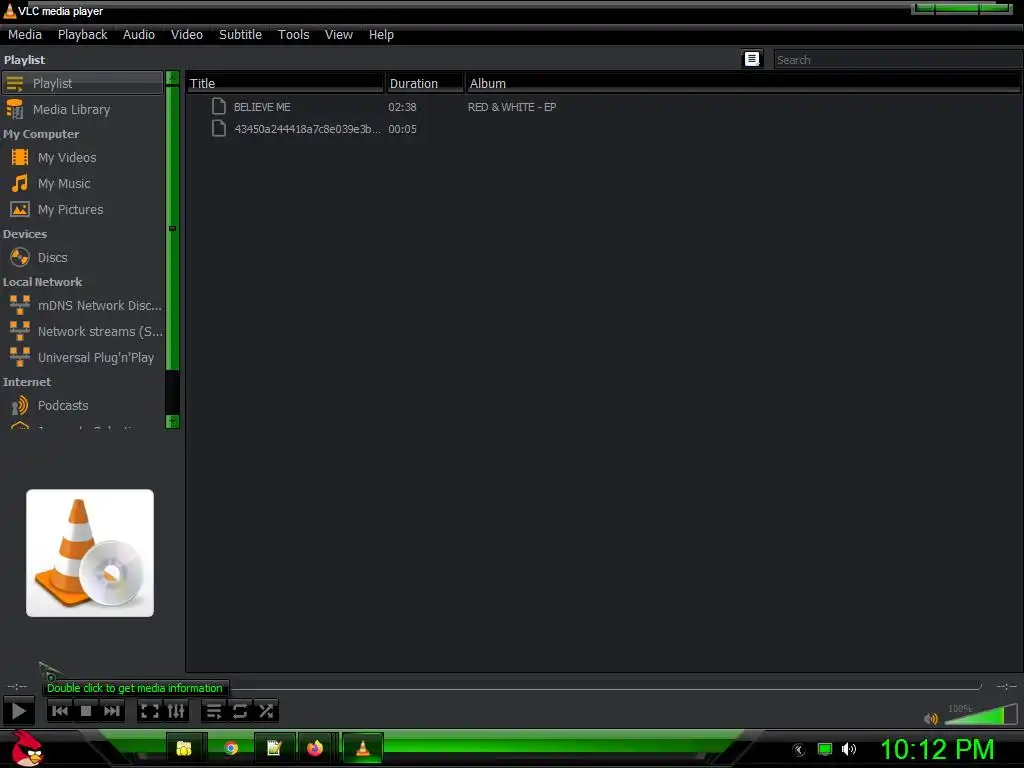Click the 10:12 PM clock

coord(938,749)
